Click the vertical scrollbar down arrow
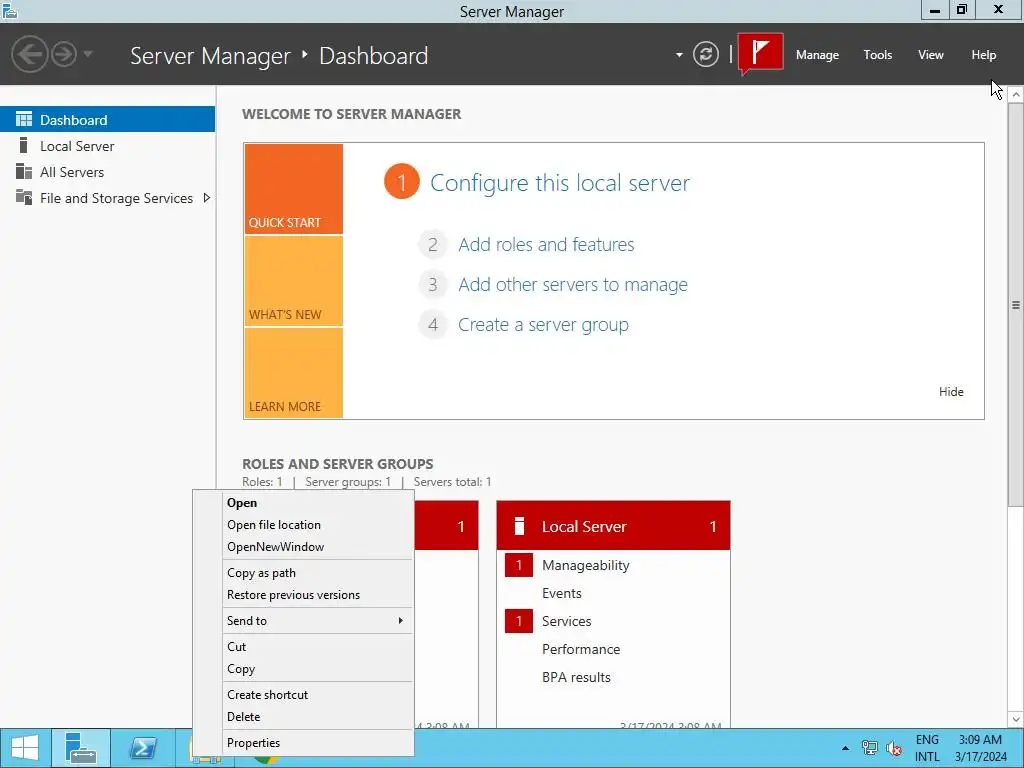 tap(1016, 719)
